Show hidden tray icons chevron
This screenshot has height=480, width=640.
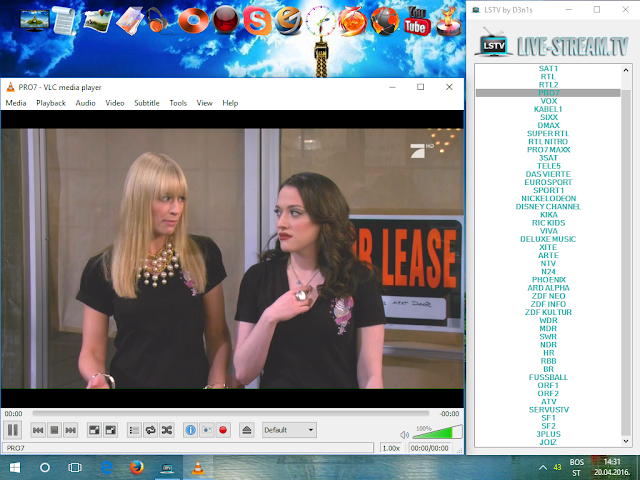pos(543,467)
